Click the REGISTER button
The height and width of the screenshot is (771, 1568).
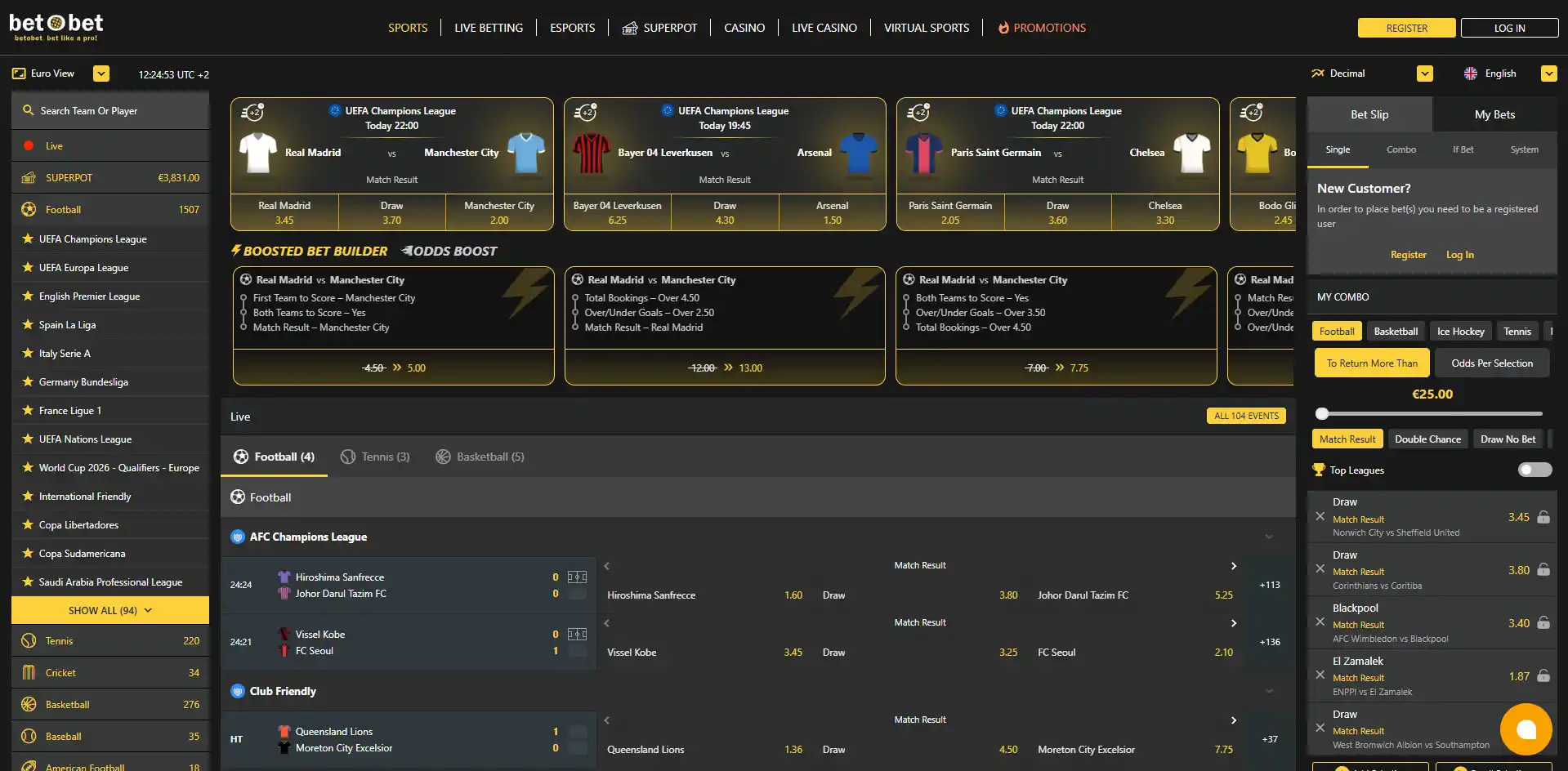tap(1406, 28)
